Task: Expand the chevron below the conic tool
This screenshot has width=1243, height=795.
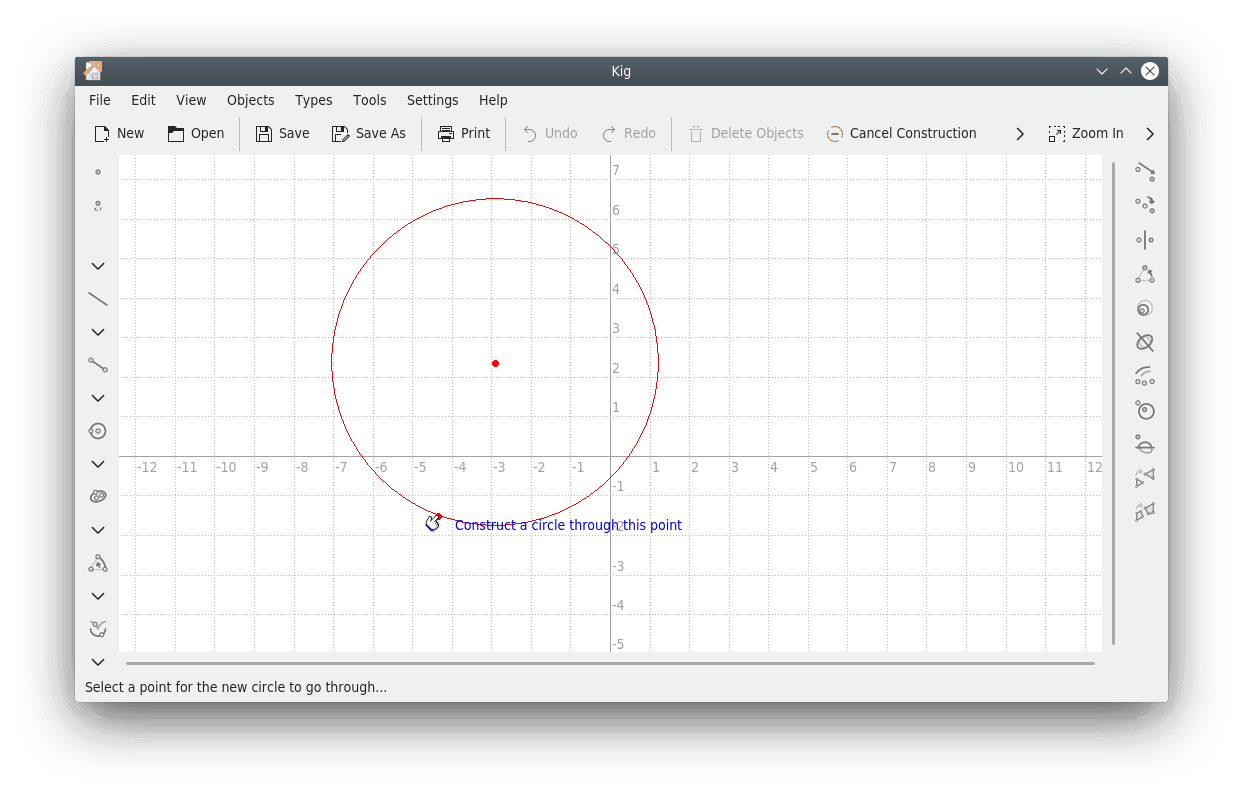Action: click(x=98, y=530)
